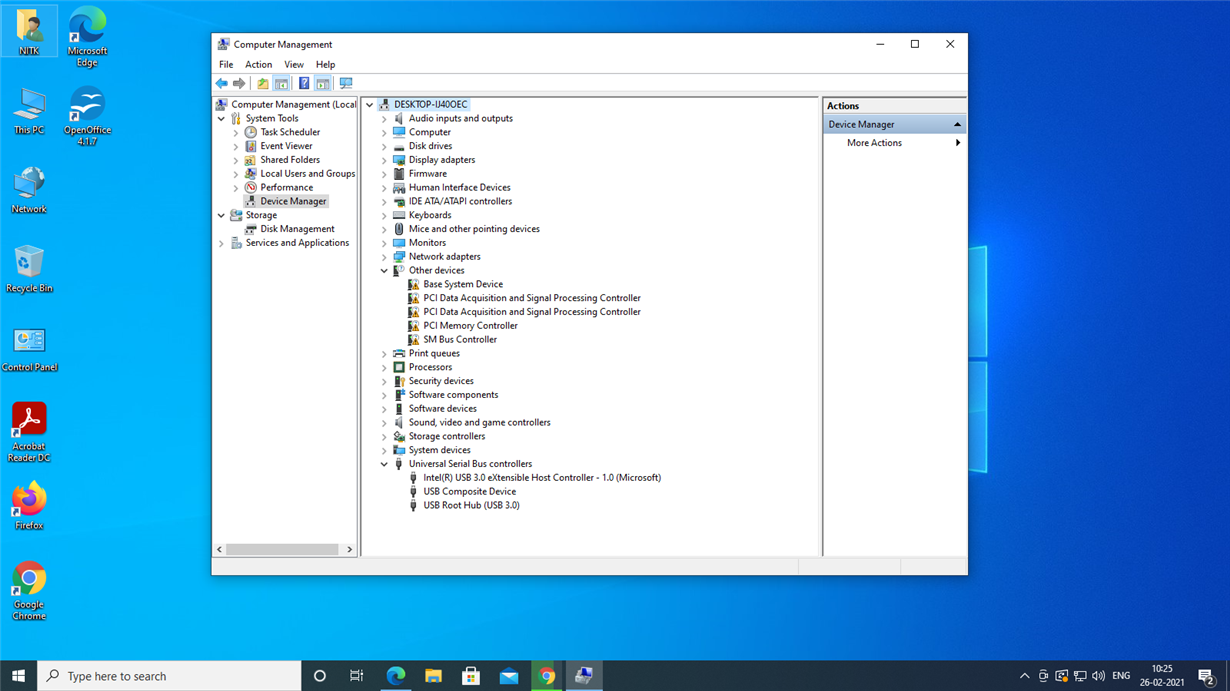Viewport: 1230px width, 691px height.
Task: Open the Recycle Bin desktop icon
Action: click(x=29, y=268)
